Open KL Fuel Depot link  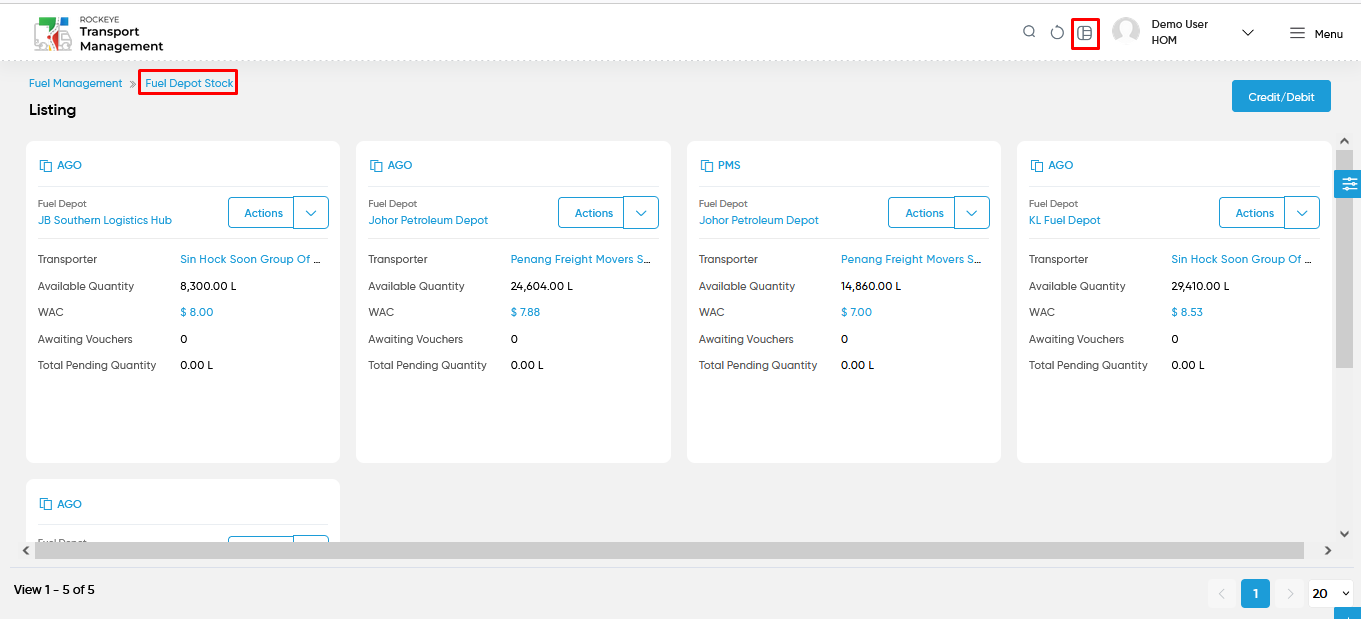(1065, 220)
